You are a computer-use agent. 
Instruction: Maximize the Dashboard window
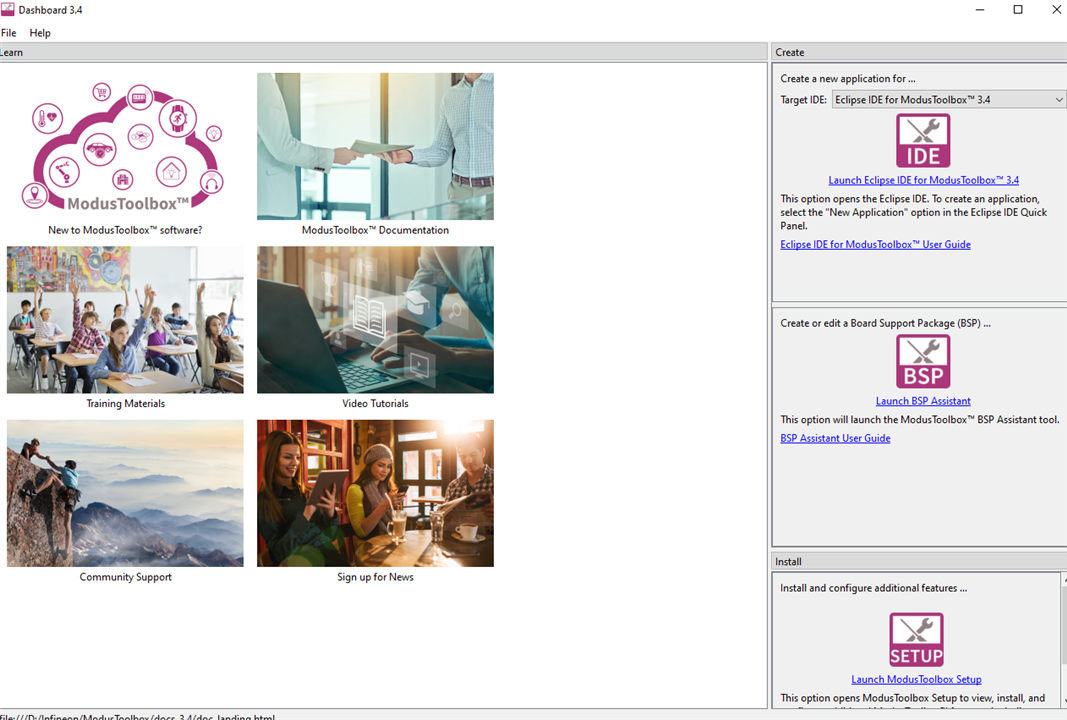(1018, 10)
